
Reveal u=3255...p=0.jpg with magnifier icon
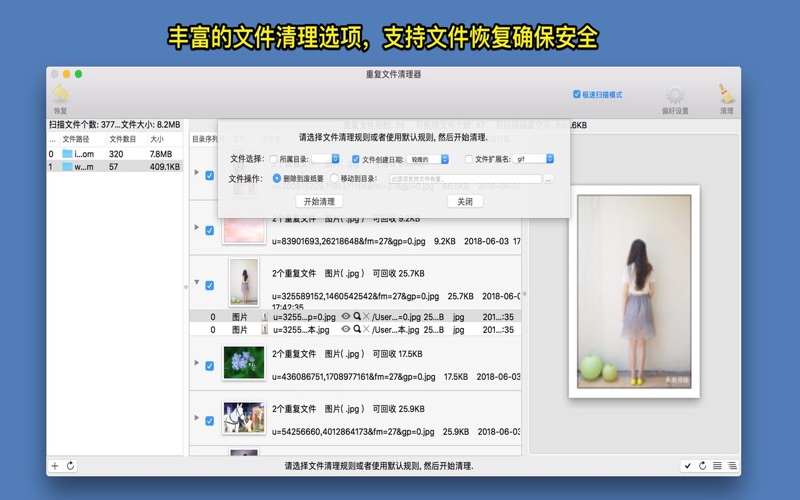click(357, 316)
